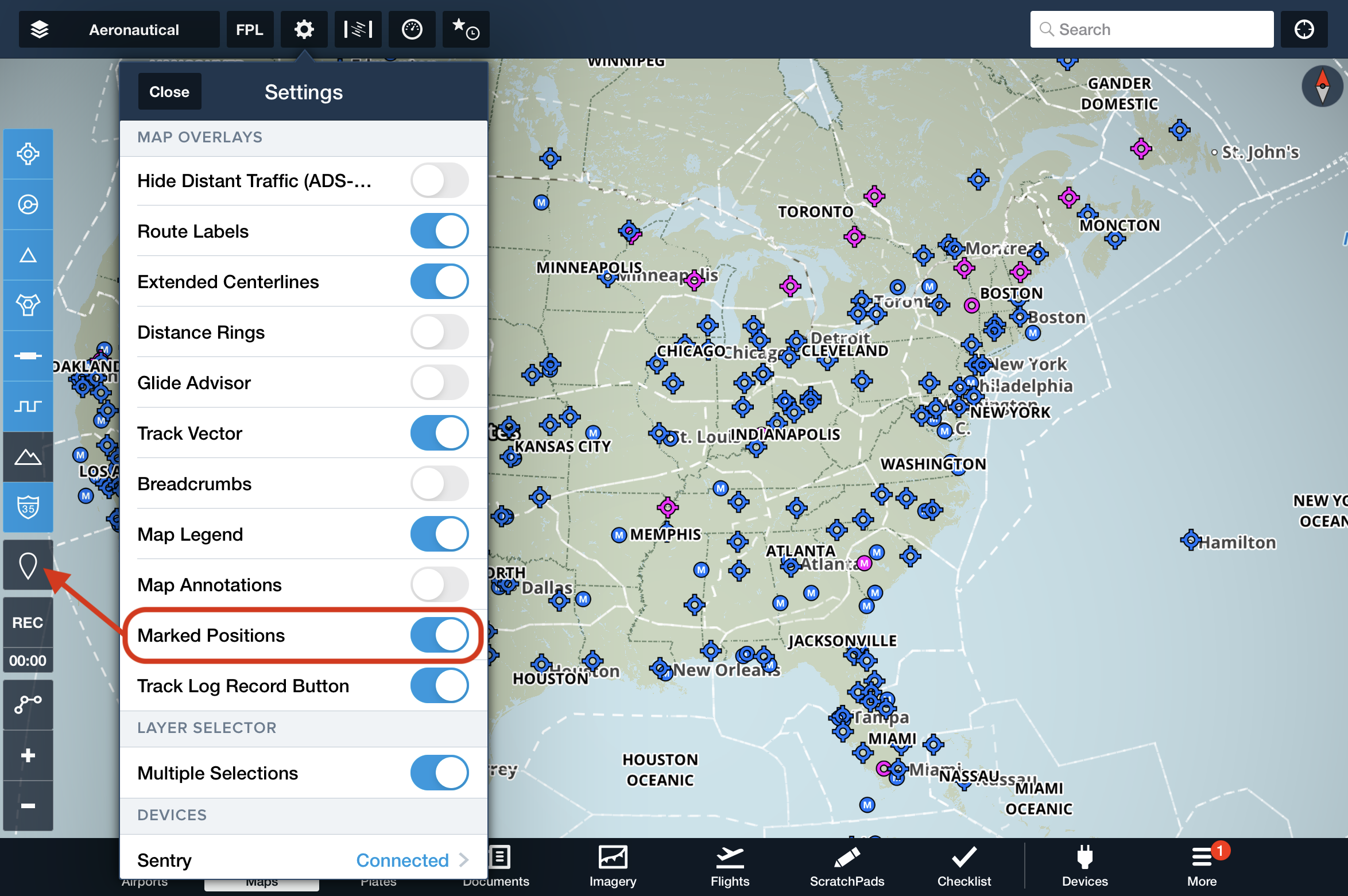Screen dimensions: 1348x896
Task: Open Sentry device connection details
Action: point(304,860)
